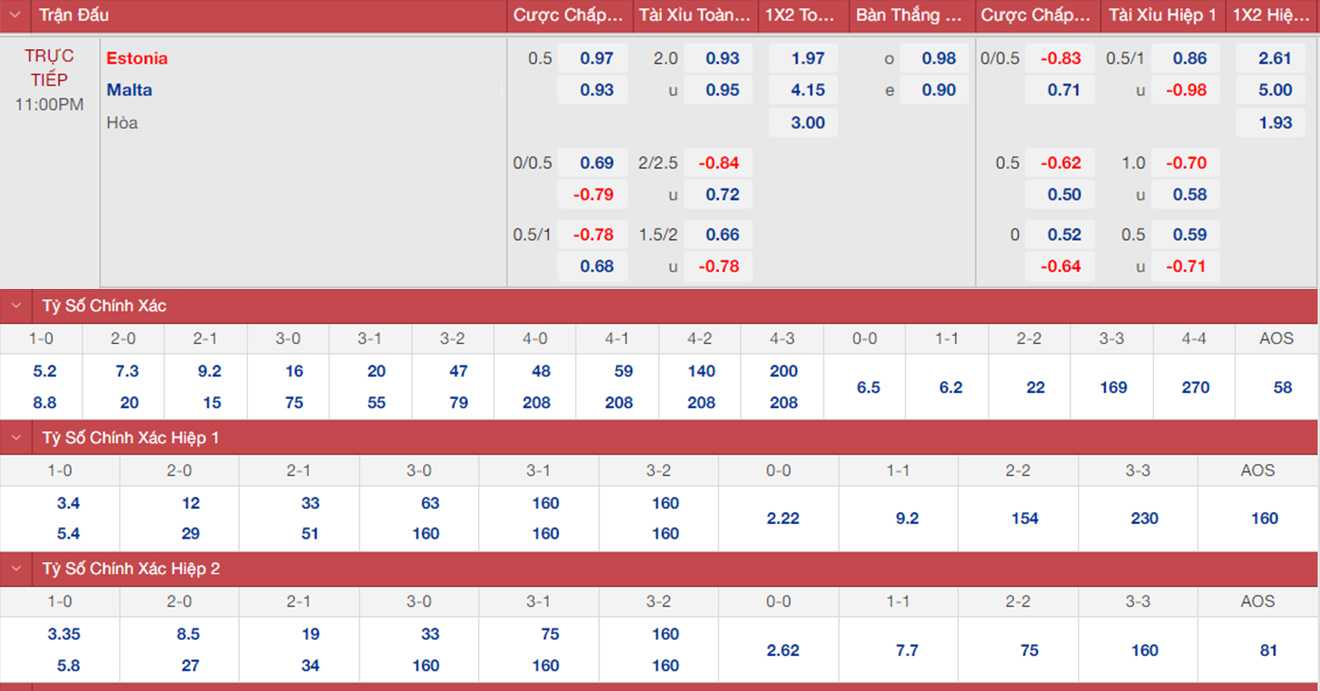Pick full-match 0-0 correct score odds 6.5
Screen dimensions: 1320x691
868,387
